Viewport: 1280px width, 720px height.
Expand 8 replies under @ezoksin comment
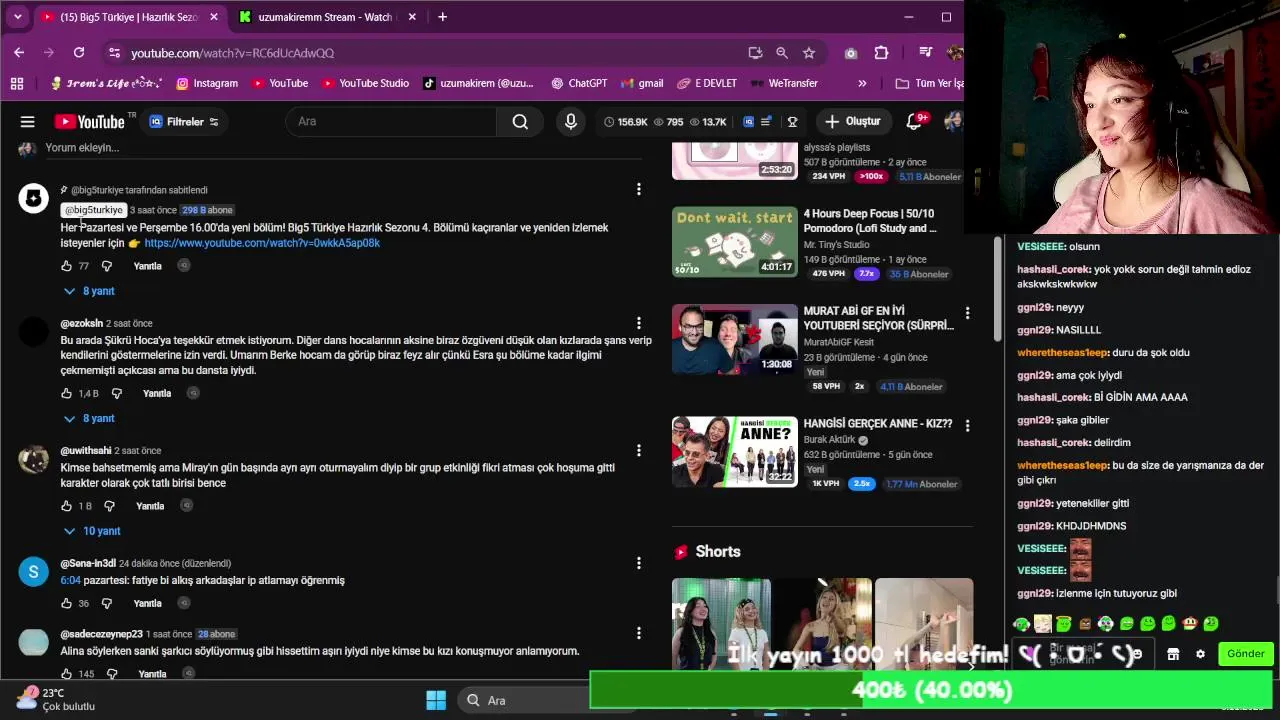tap(89, 418)
